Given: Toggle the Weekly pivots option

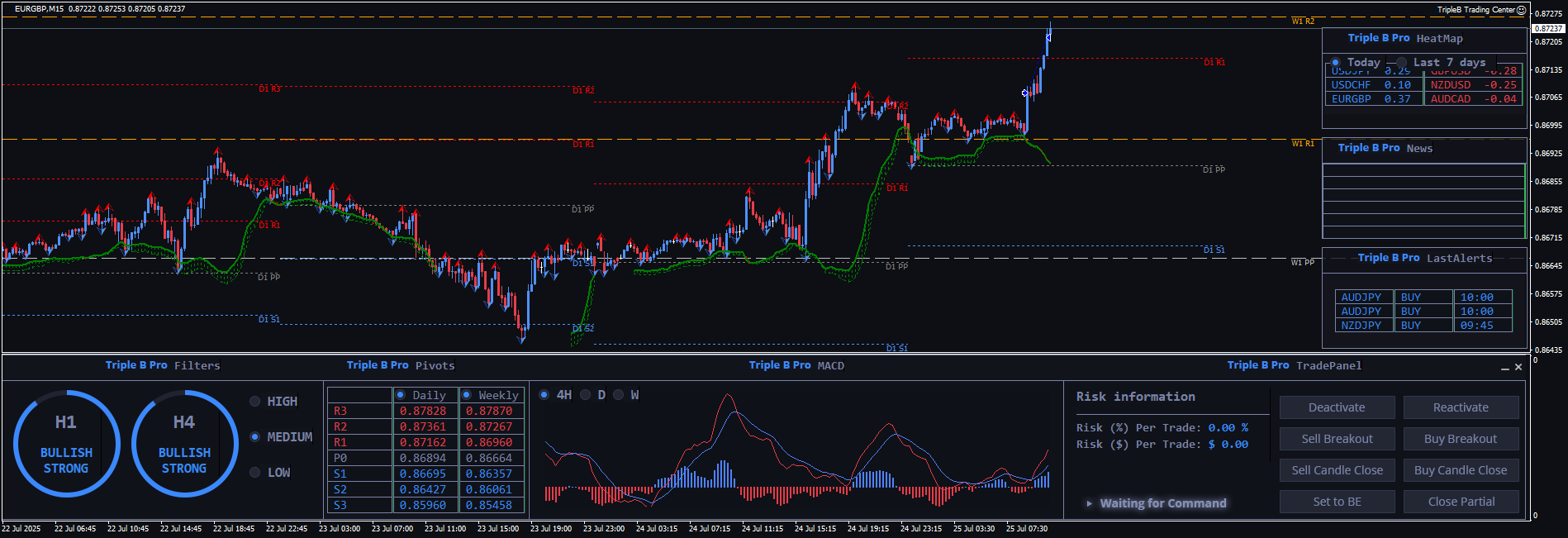Looking at the screenshot, I should [467, 395].
